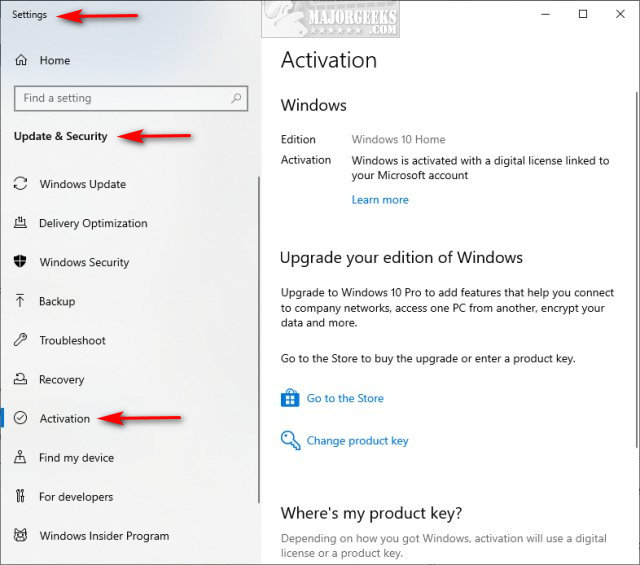The height and width of the screenshot is (565, 640).
Task: Click the Windows Security shield icon
Action: (x=20, y=262)
